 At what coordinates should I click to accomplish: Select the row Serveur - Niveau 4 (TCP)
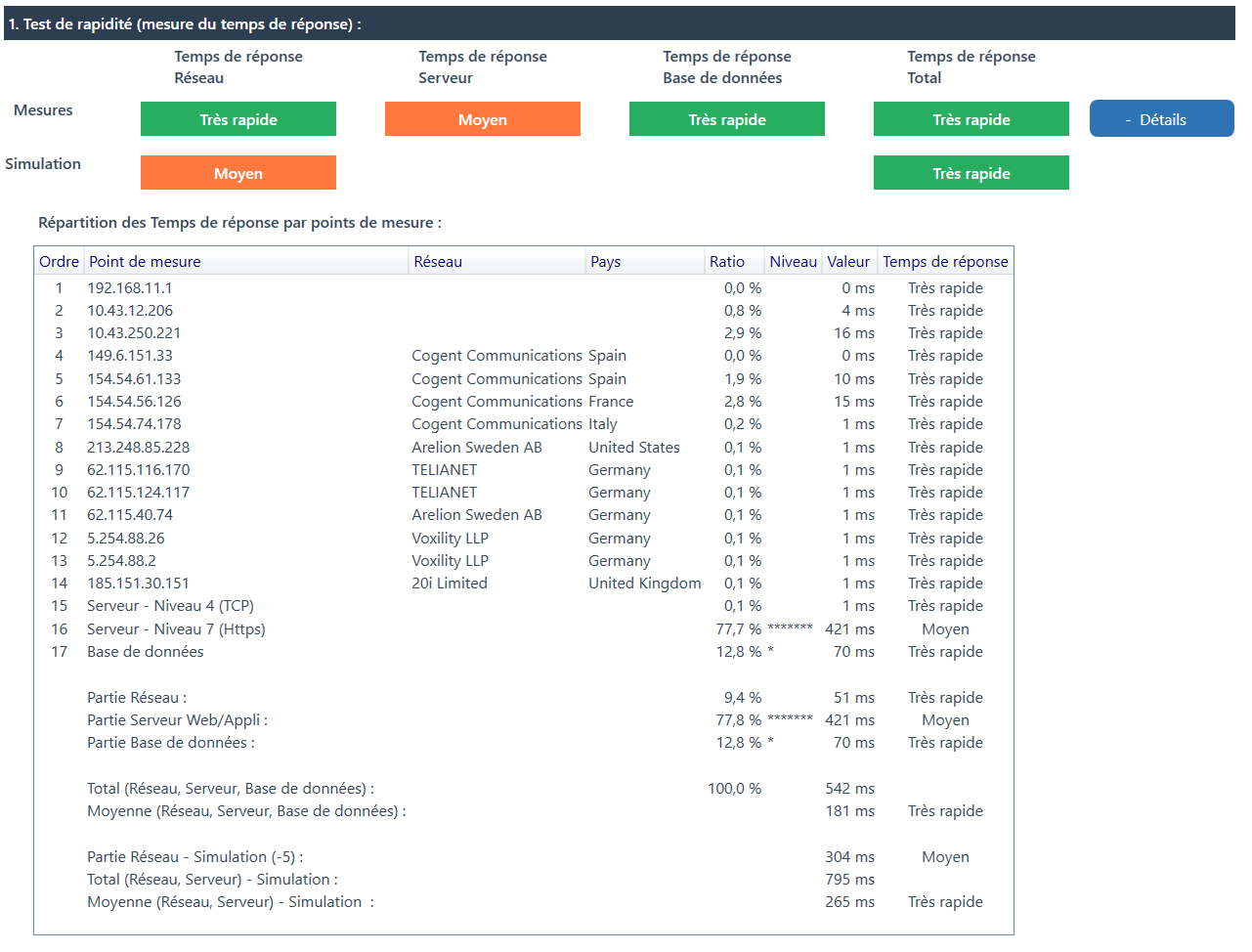pos(524,606)
